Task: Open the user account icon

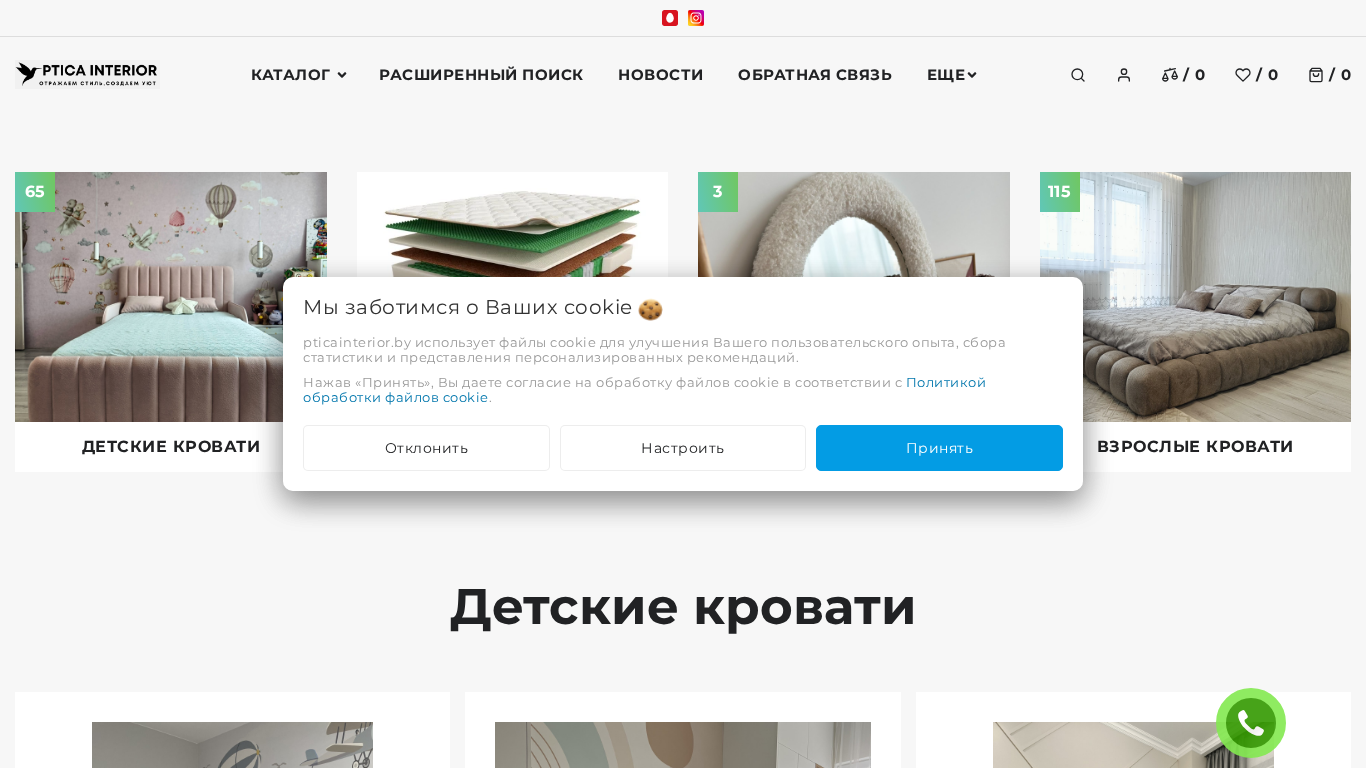Action: [1123, 75]
